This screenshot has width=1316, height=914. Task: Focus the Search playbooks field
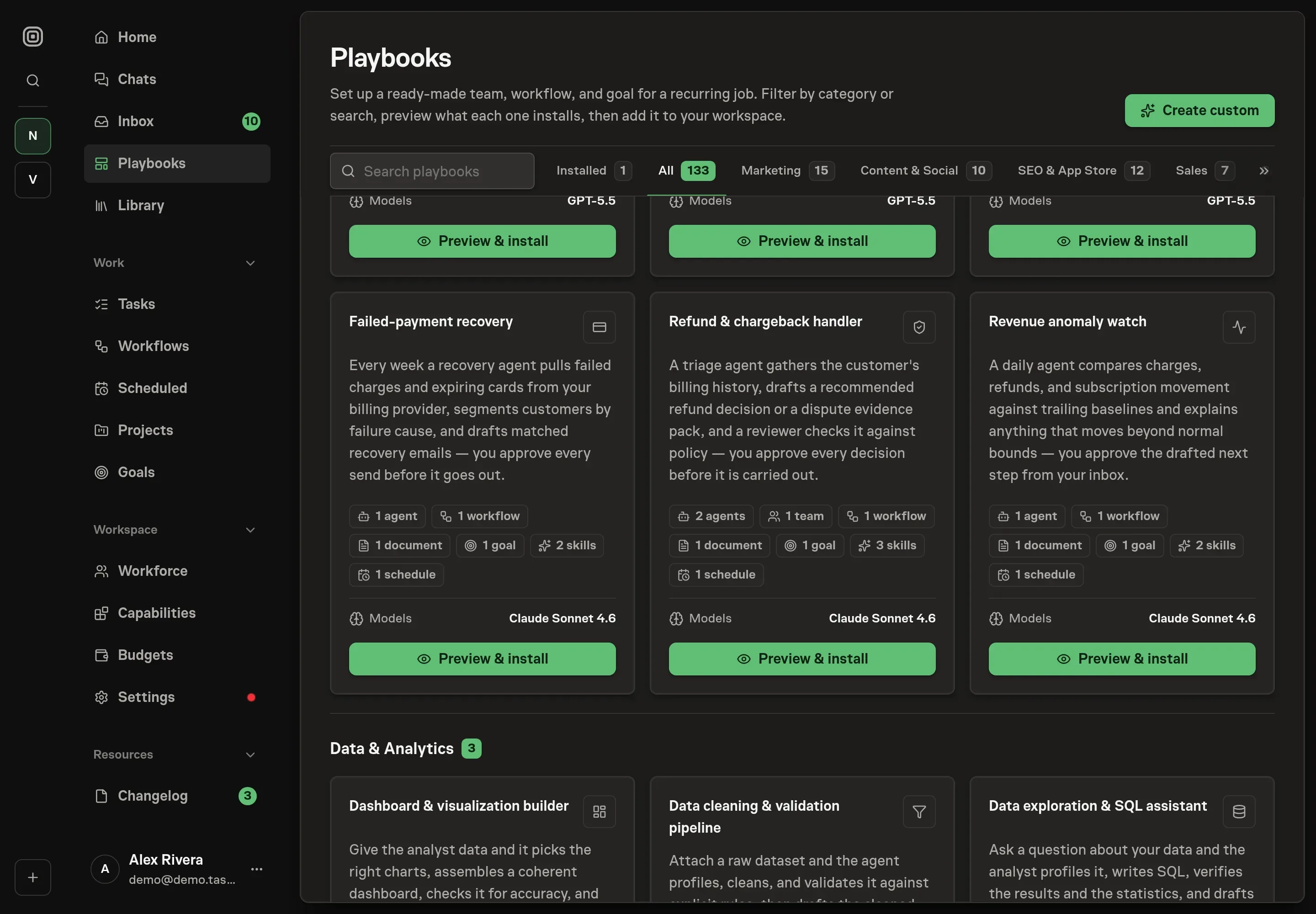432,171
